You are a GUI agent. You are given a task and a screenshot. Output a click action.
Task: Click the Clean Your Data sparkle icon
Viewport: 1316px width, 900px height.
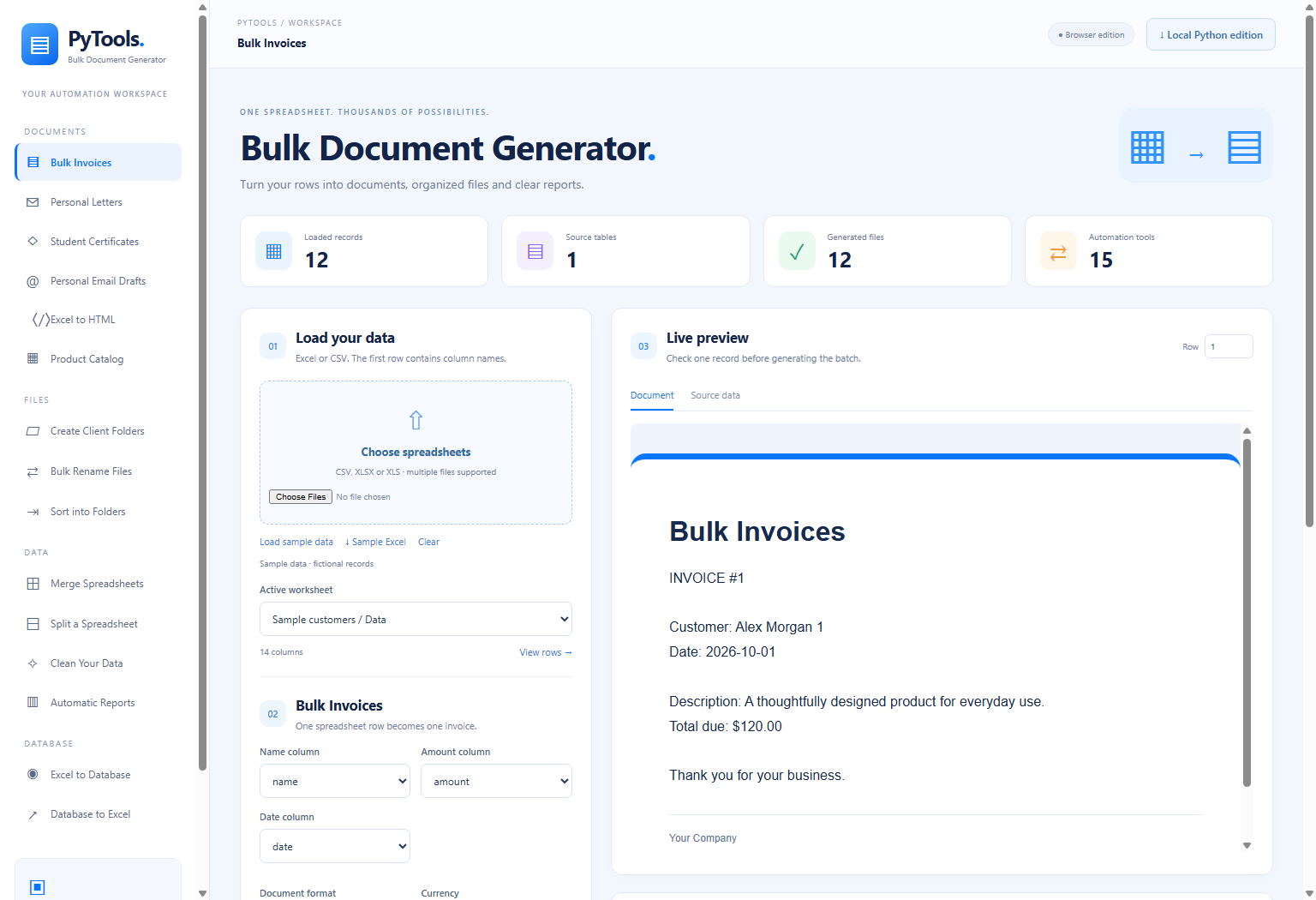click(33, 663)
